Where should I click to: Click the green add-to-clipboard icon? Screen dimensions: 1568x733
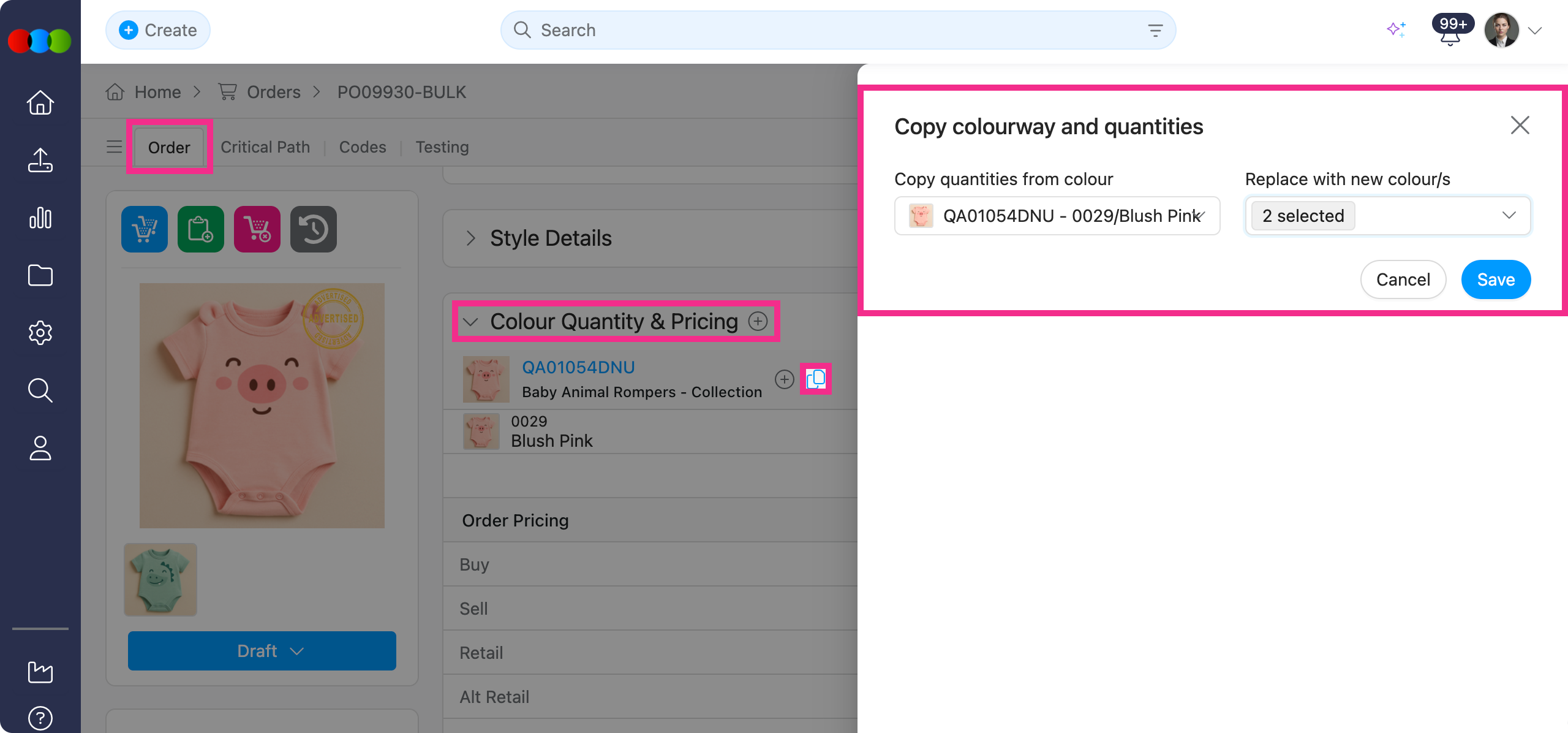(200, 229)
